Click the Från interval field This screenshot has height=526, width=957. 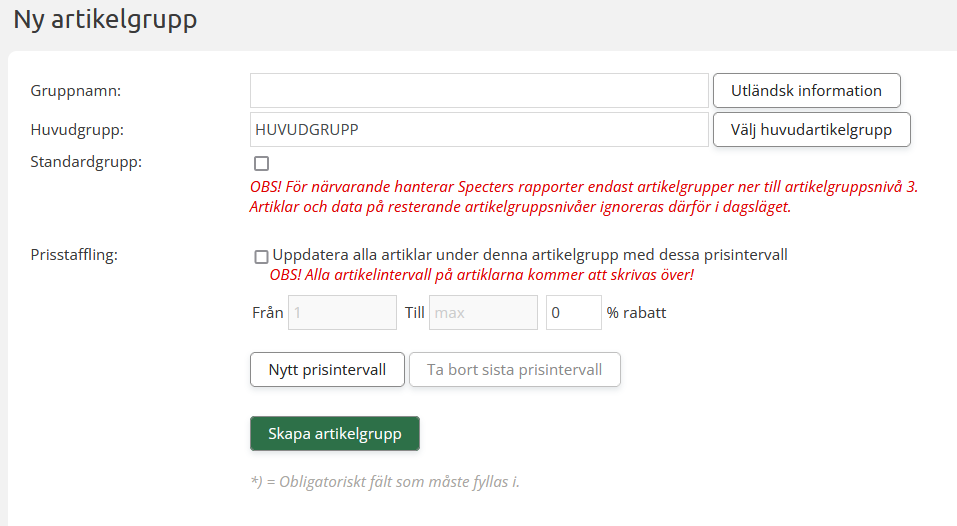point(342,313)
